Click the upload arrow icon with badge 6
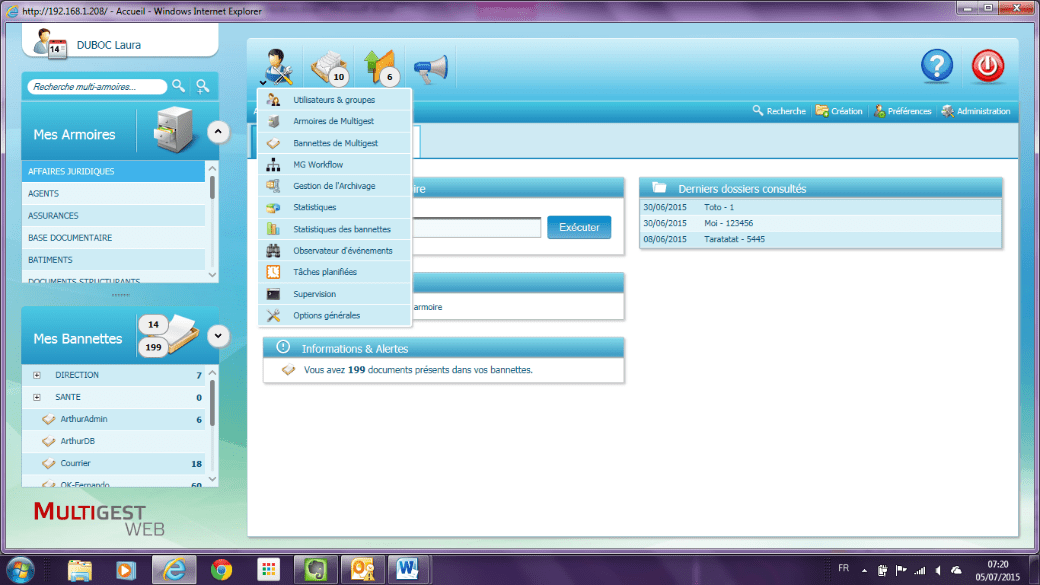Image resolution: width=1040 pixels, height=585 pixels. click(379, 67)
